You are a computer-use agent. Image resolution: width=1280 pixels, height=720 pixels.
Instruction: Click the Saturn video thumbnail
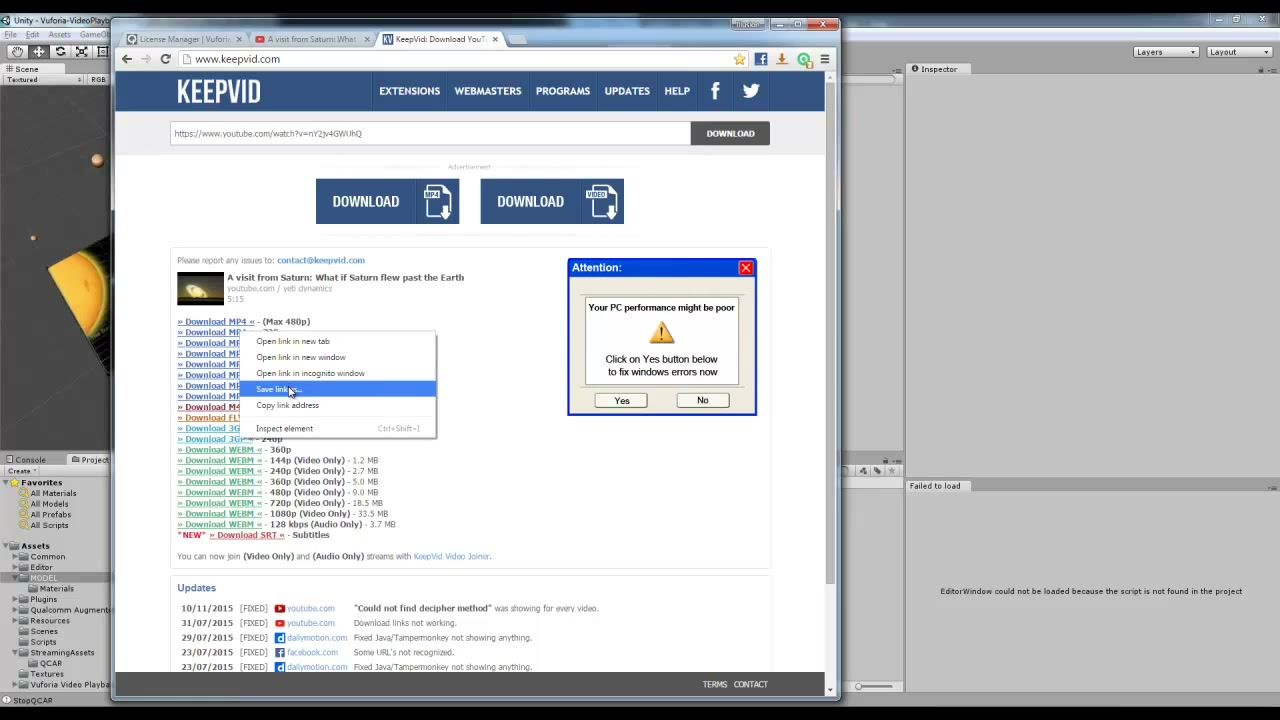200,288
